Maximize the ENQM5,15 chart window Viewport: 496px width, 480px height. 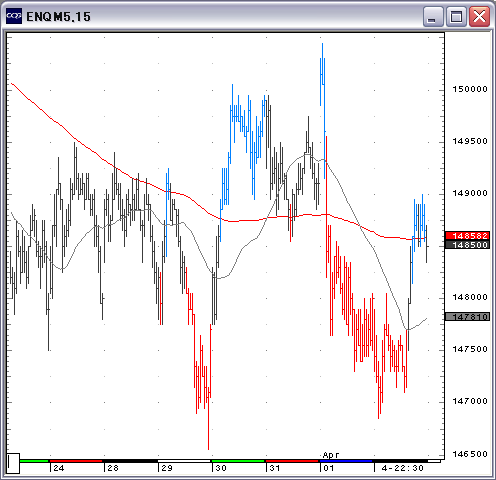[456, 16]
